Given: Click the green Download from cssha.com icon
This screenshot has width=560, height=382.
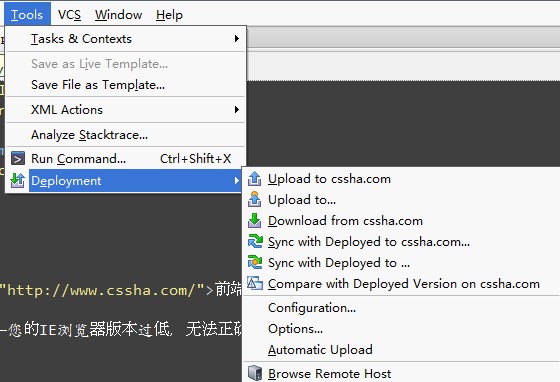Looking at the screenshot, I should tap(254, 220).
